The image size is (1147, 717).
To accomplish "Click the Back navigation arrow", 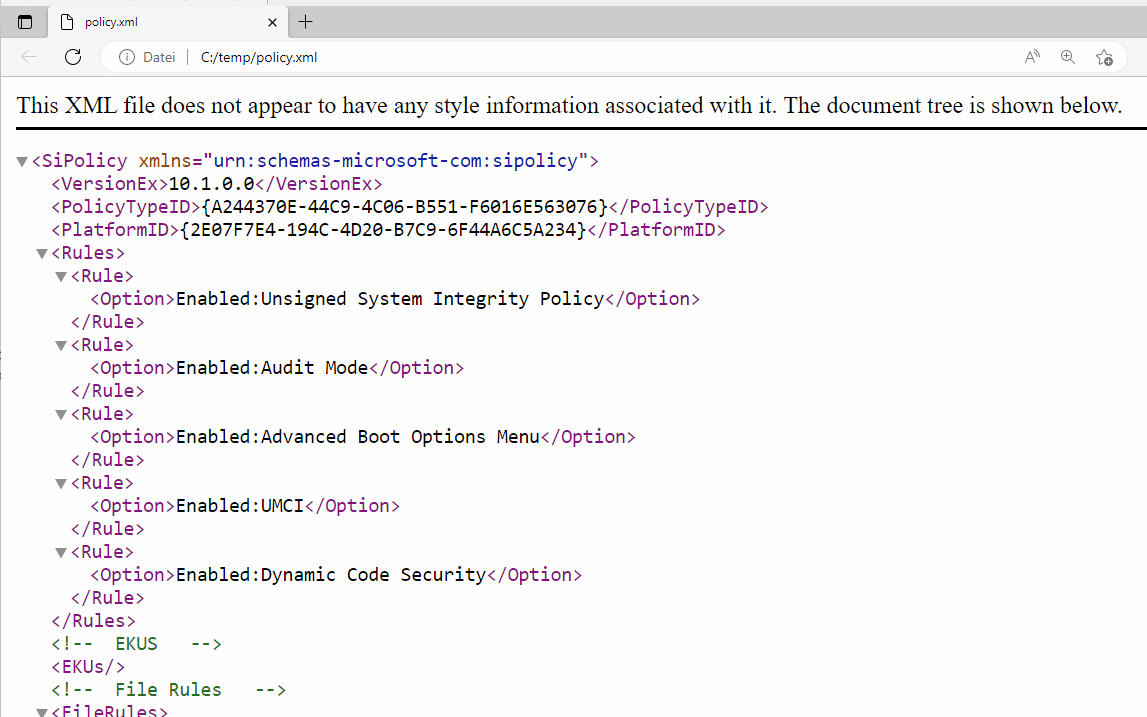I will (x=29, y=57).
